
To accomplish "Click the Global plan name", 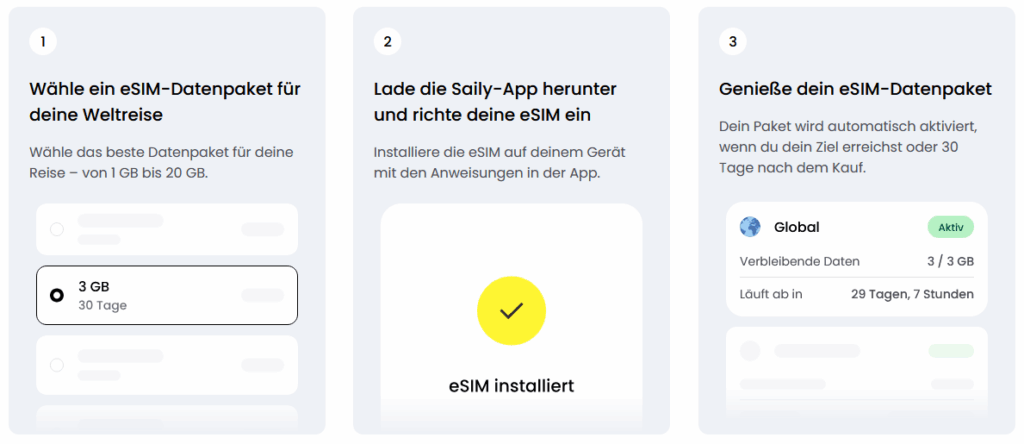I will (797, 227).
